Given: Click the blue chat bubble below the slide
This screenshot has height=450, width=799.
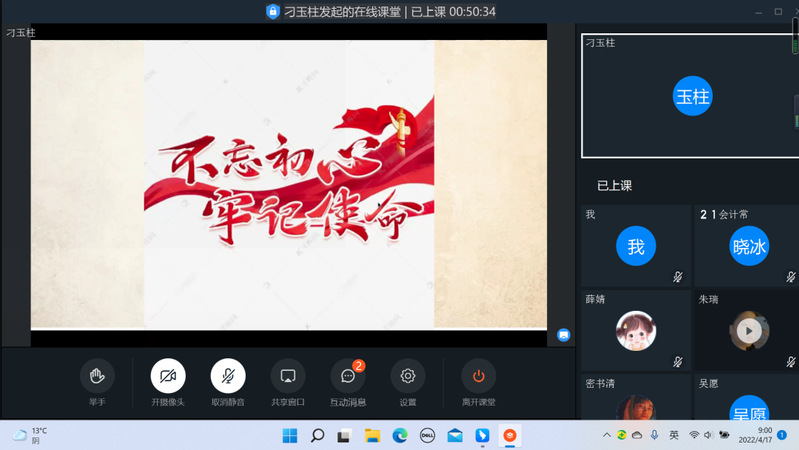Looking at the screenshot, I should point(564,335).
